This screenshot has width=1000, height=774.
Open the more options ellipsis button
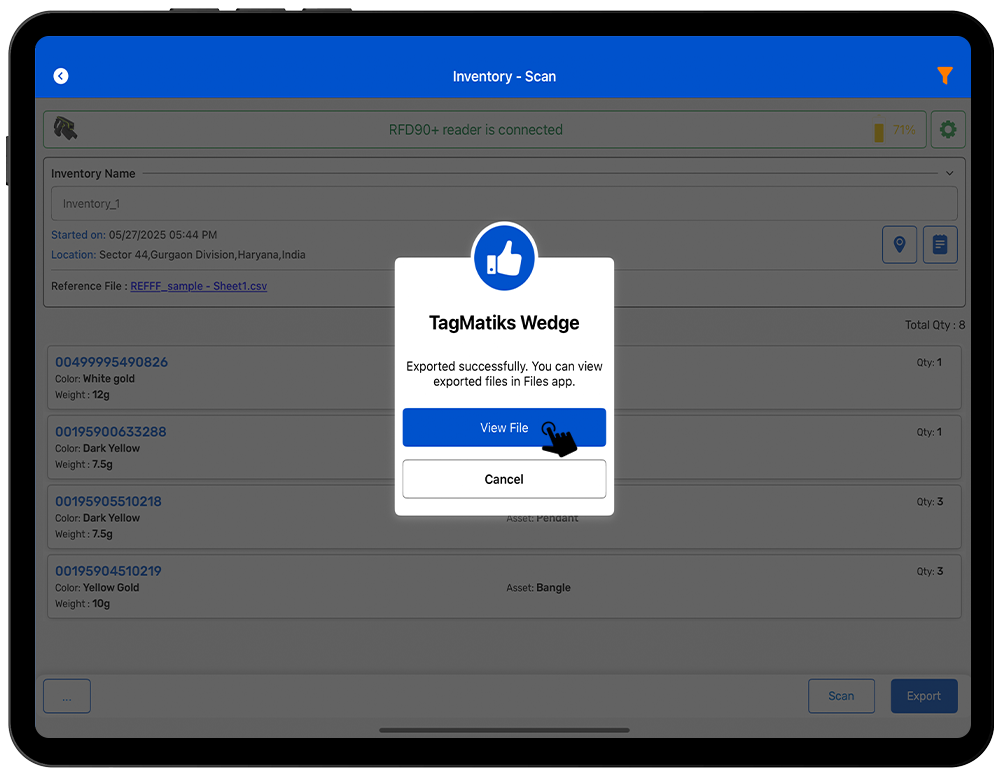67,696
